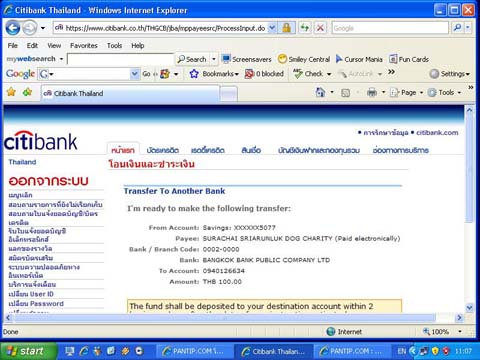
Task: Open the Help menu
Action: click(138, 45)
